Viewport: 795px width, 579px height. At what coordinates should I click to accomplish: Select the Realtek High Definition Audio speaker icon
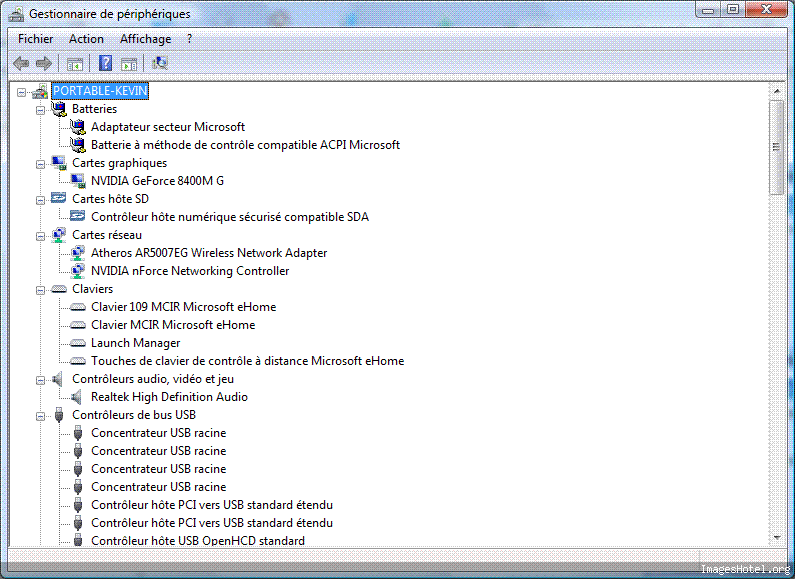pos(78,397)
